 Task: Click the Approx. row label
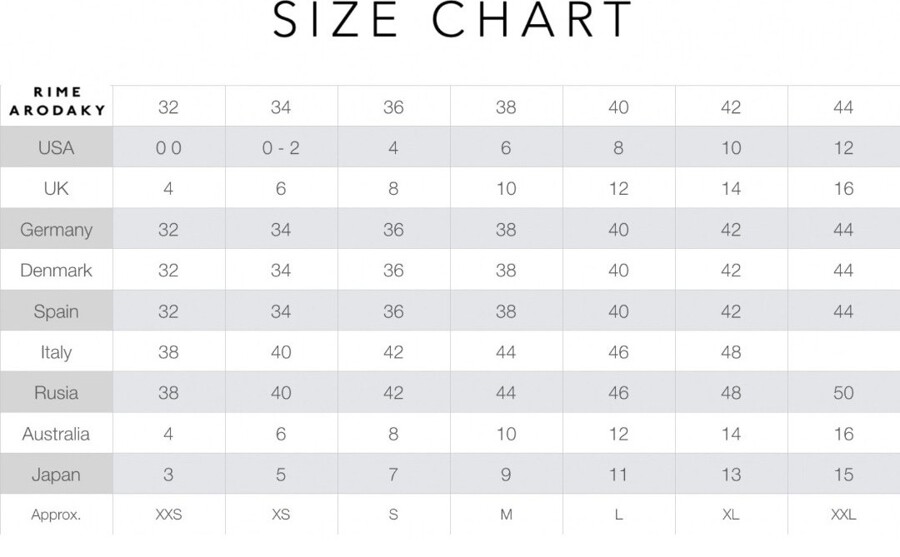(x=56, y=515)
